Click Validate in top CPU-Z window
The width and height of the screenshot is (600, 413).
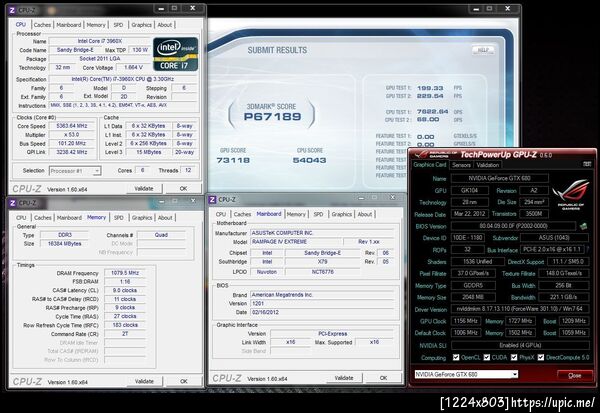click(144, 188)
